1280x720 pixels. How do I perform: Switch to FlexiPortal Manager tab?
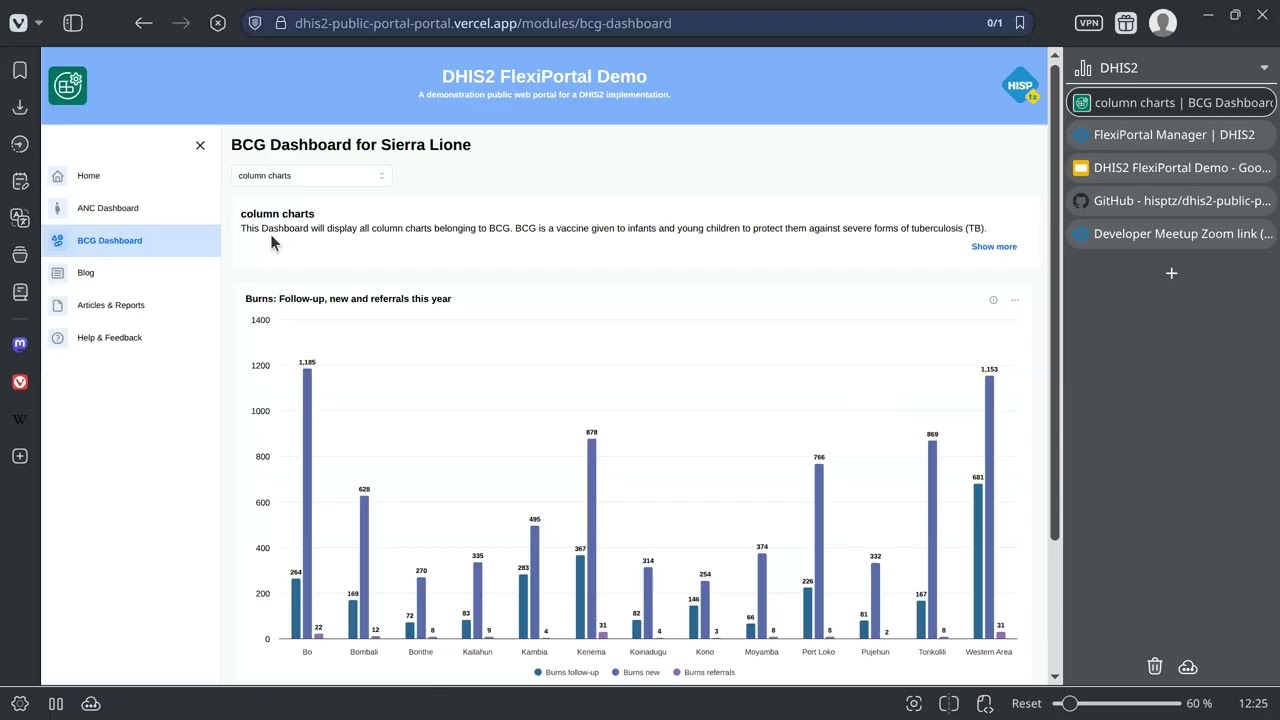pyautogui.click(x=1171, y=135)
